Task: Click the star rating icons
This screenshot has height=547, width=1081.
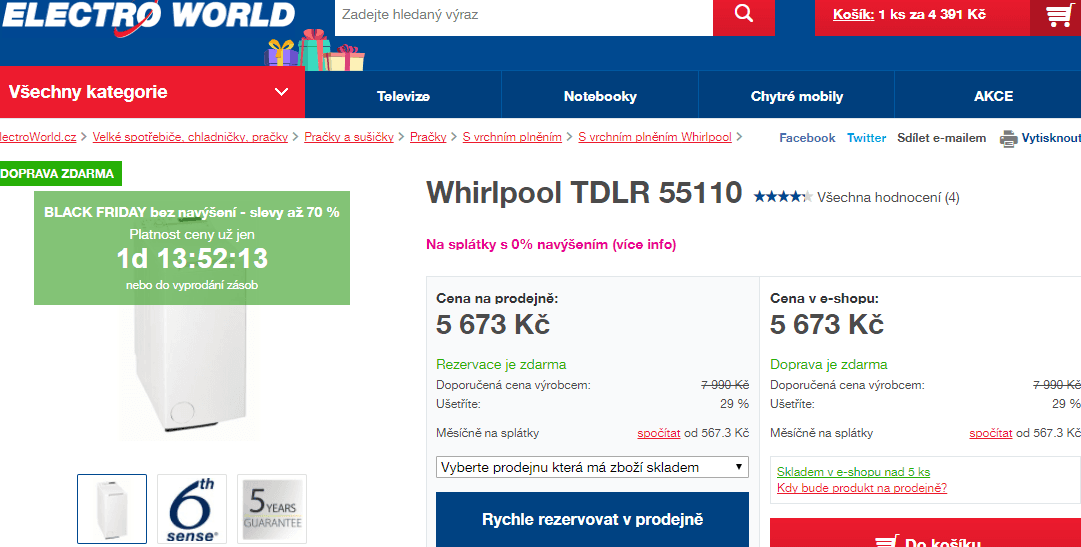Action: [x=782, y=197]
